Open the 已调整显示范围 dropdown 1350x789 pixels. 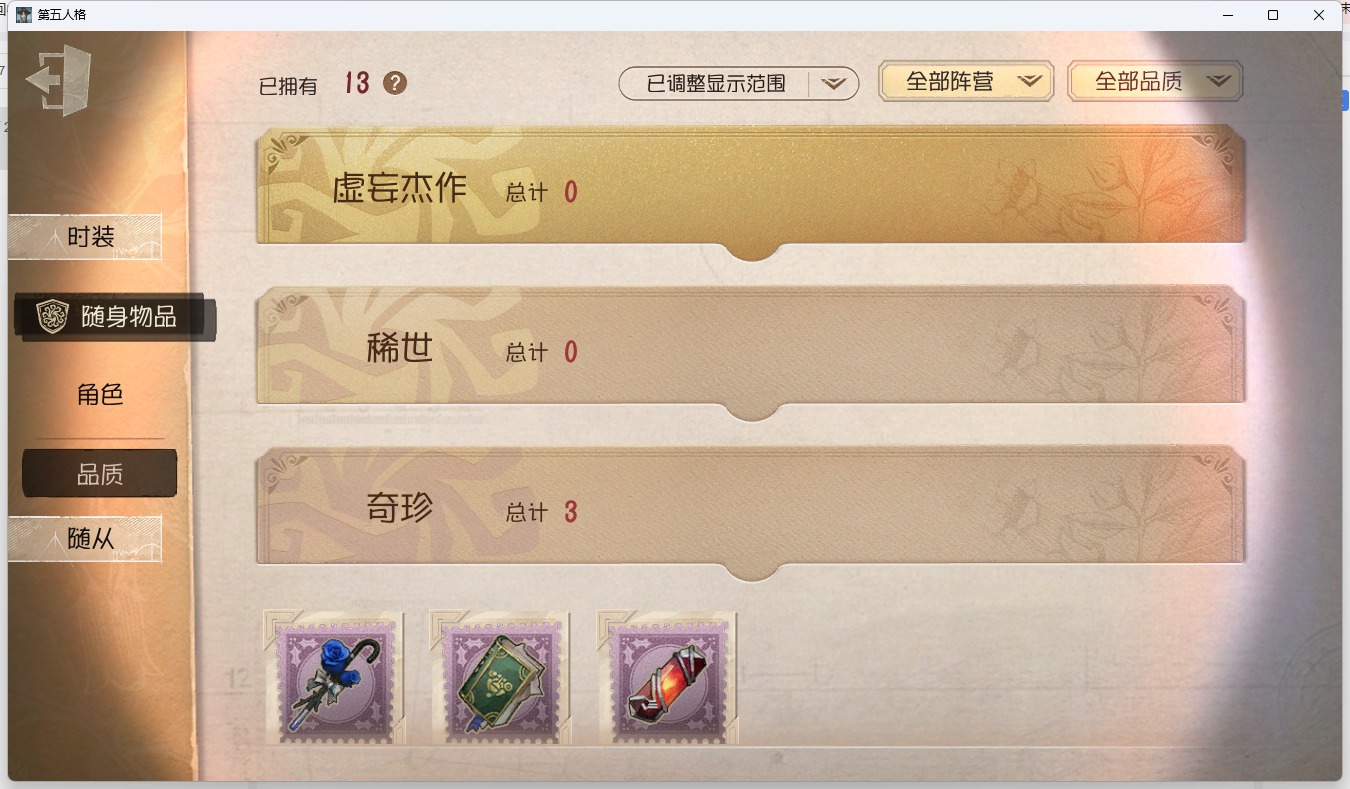739,84
